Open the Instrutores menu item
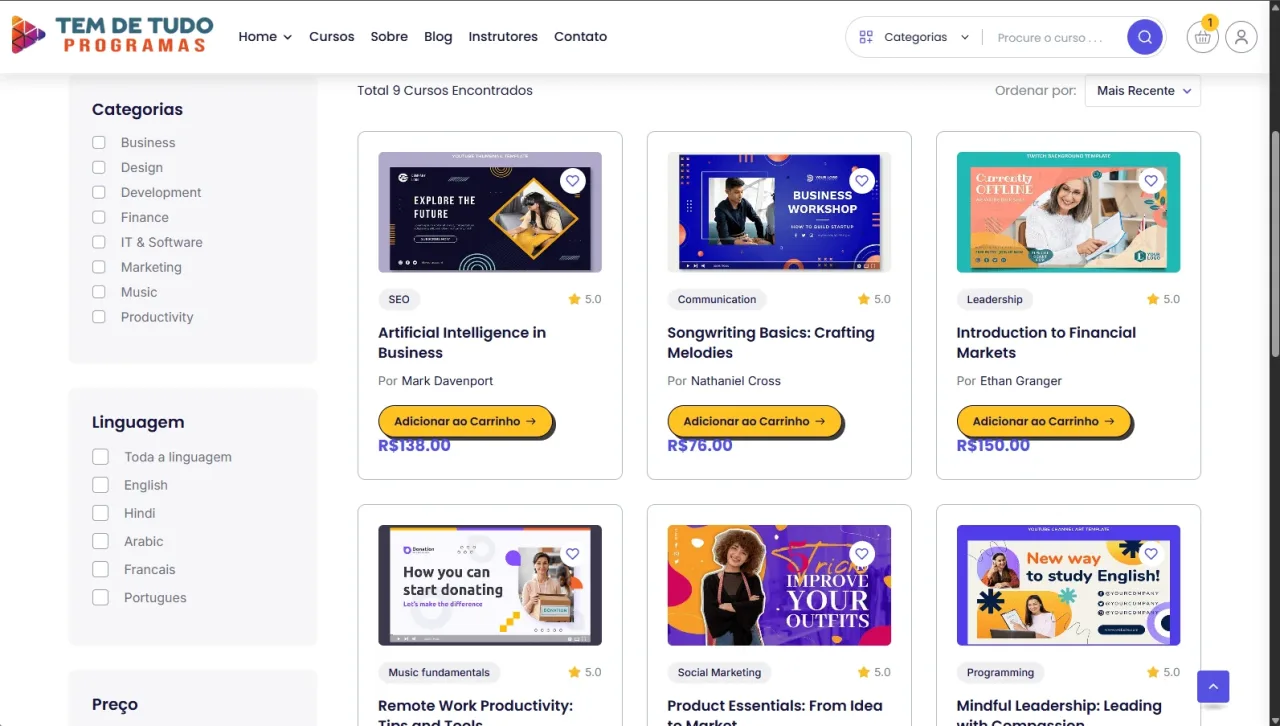The image size is (1280, 726). 503,36
